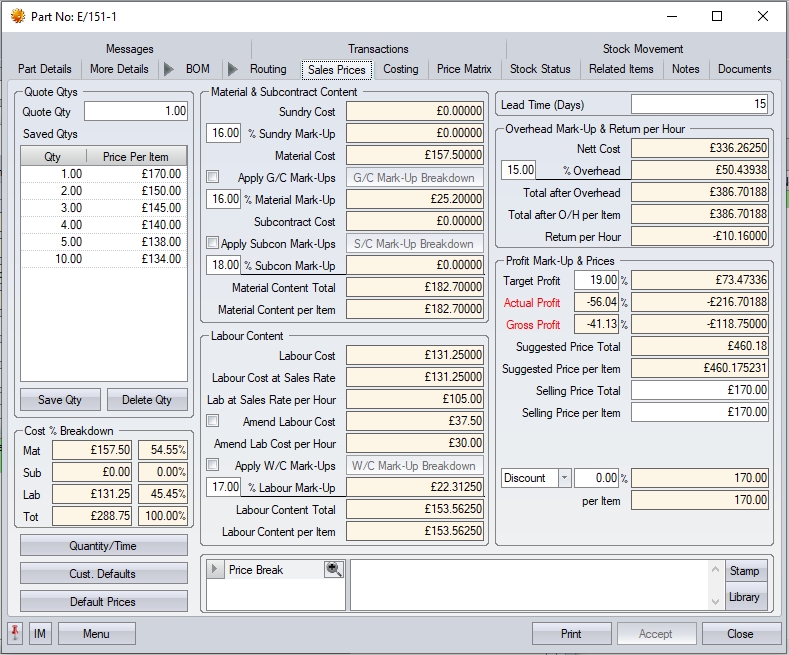Open the Stock Status tab
Viewport: 789px width, 655px height.
(540, 69)
